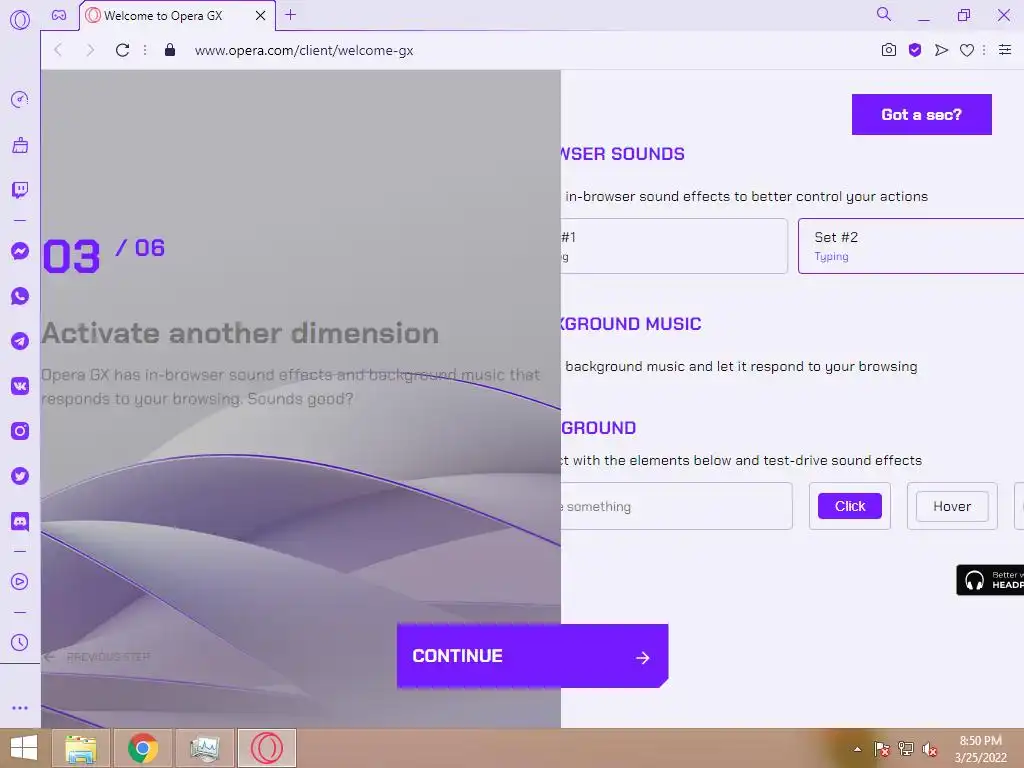Viewport: 1024px width, 768px height.
Task: Open a new tab
Action: (x=291, y=14)
